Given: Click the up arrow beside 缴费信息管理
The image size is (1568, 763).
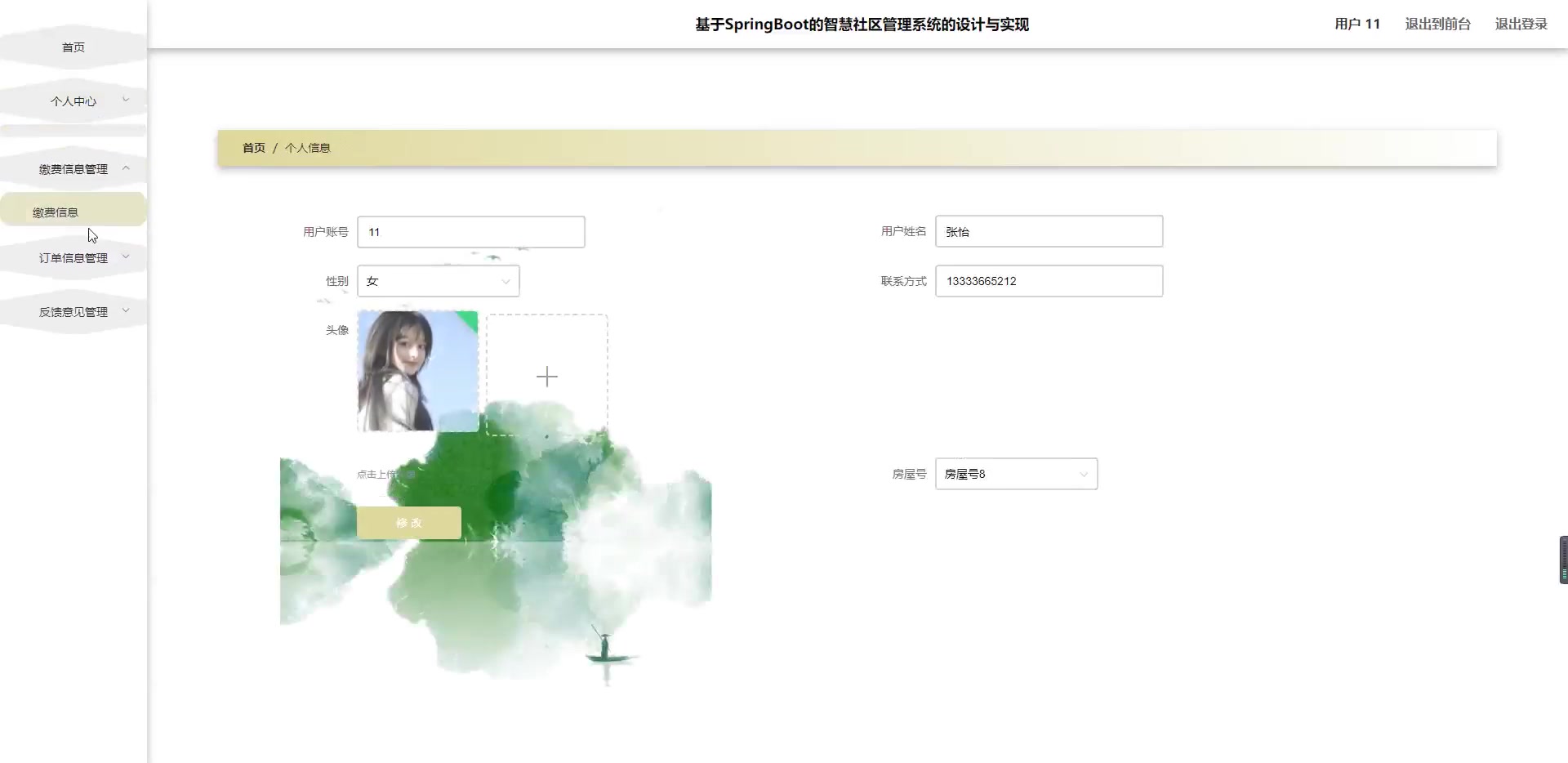Looking at the screenshot, I should pos(126,167).
